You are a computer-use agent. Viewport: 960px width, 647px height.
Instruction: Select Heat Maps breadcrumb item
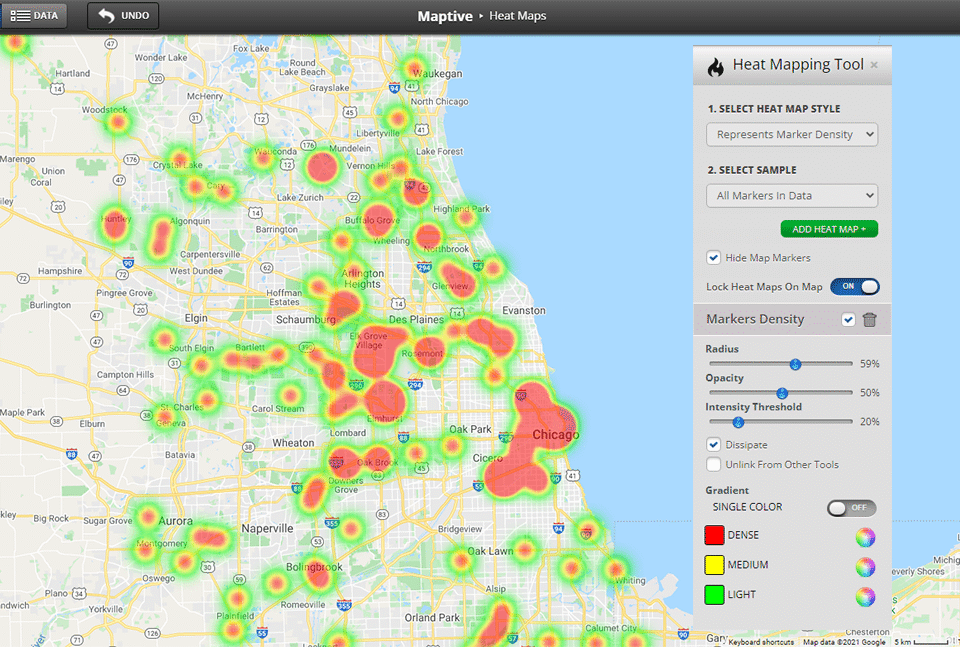[517, 15]
